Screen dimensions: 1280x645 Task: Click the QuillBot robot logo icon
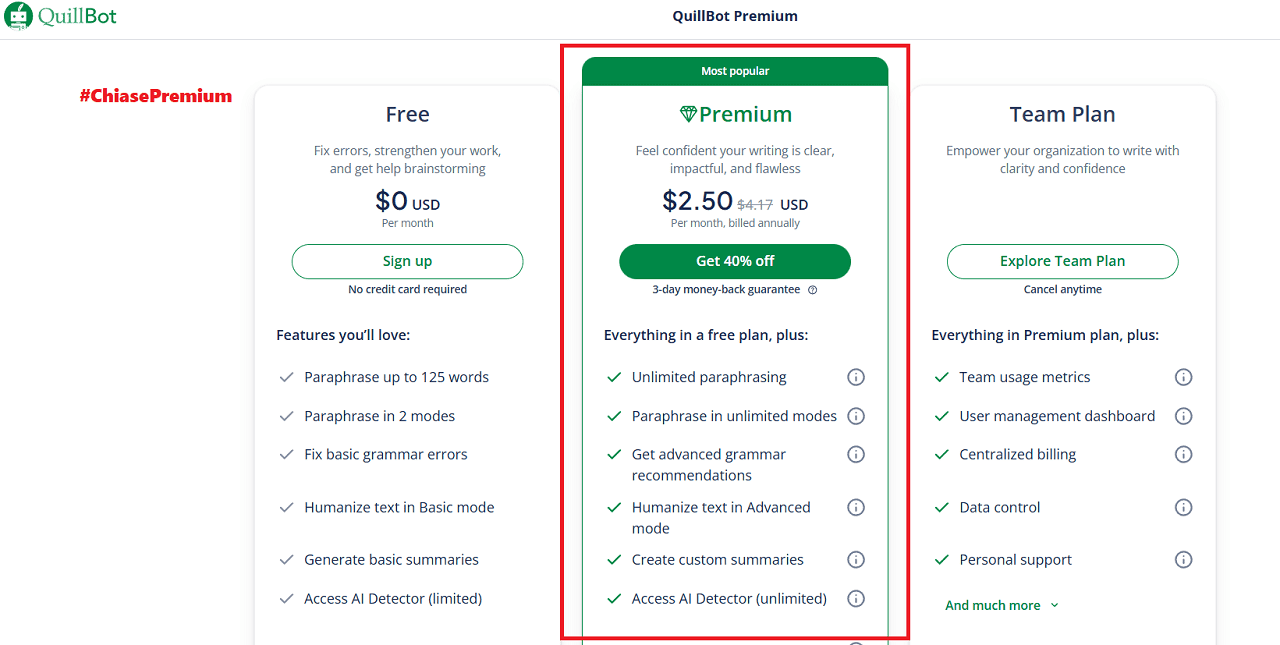[x=18, y=17]
